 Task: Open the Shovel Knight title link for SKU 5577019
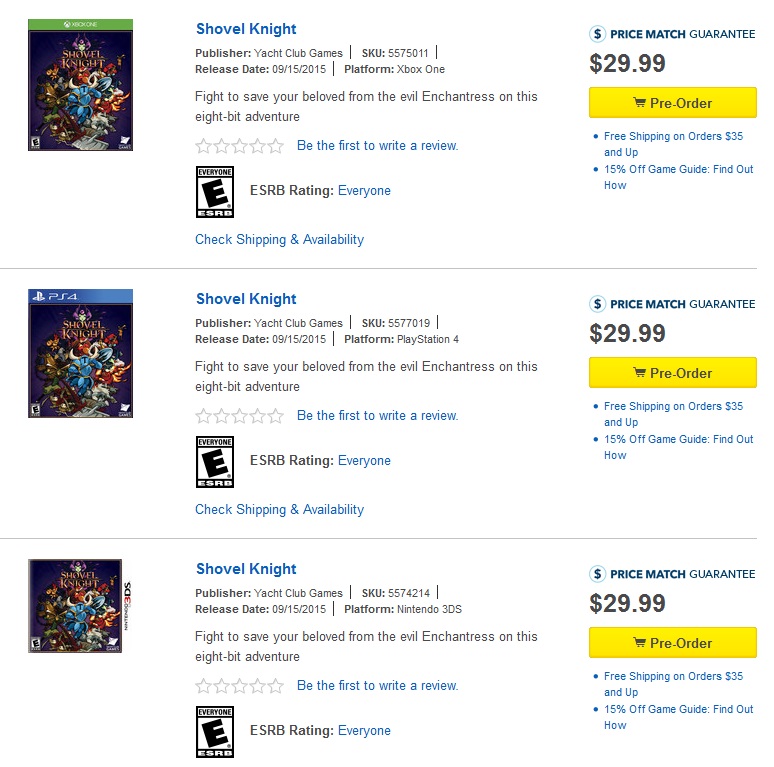point(246,299)
